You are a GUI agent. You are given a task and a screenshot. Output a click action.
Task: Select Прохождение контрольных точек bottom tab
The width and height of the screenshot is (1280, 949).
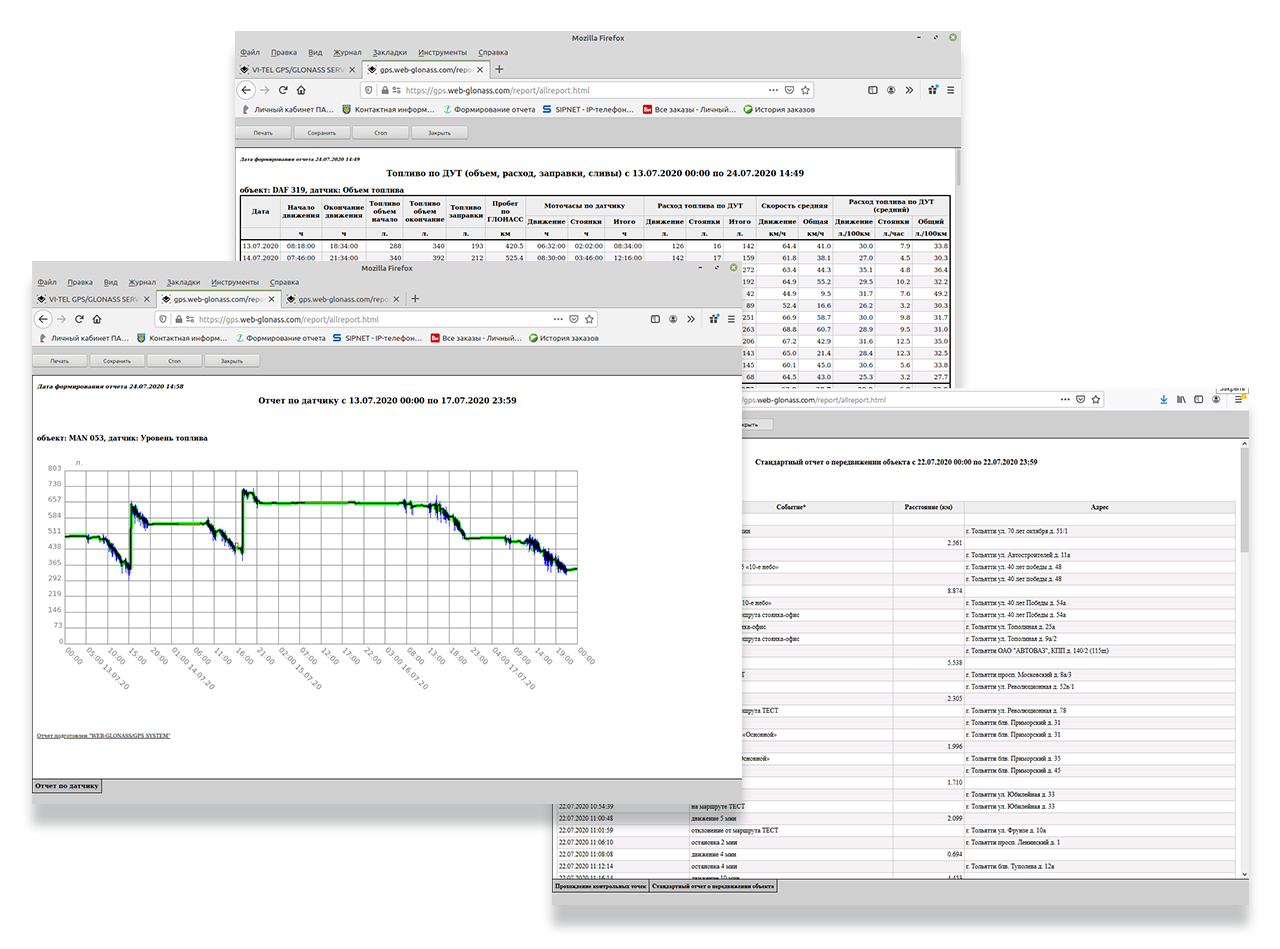600,886
